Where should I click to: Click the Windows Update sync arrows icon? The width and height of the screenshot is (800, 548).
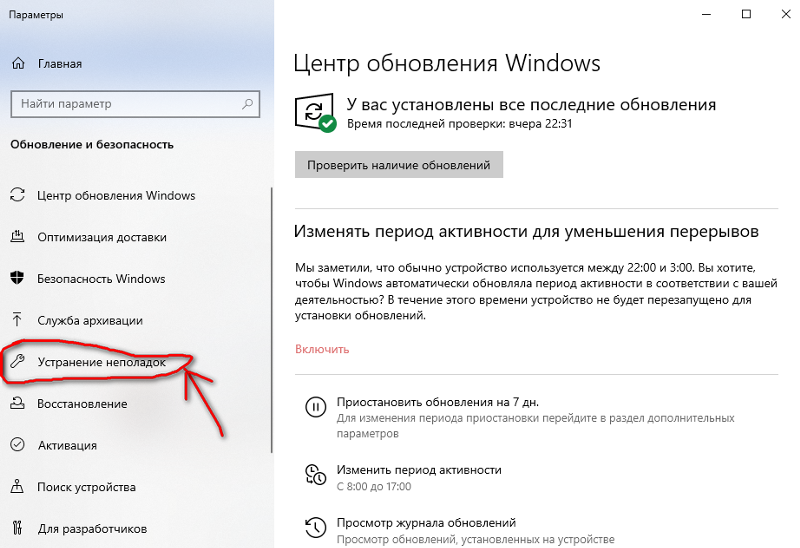coord(17,195)
